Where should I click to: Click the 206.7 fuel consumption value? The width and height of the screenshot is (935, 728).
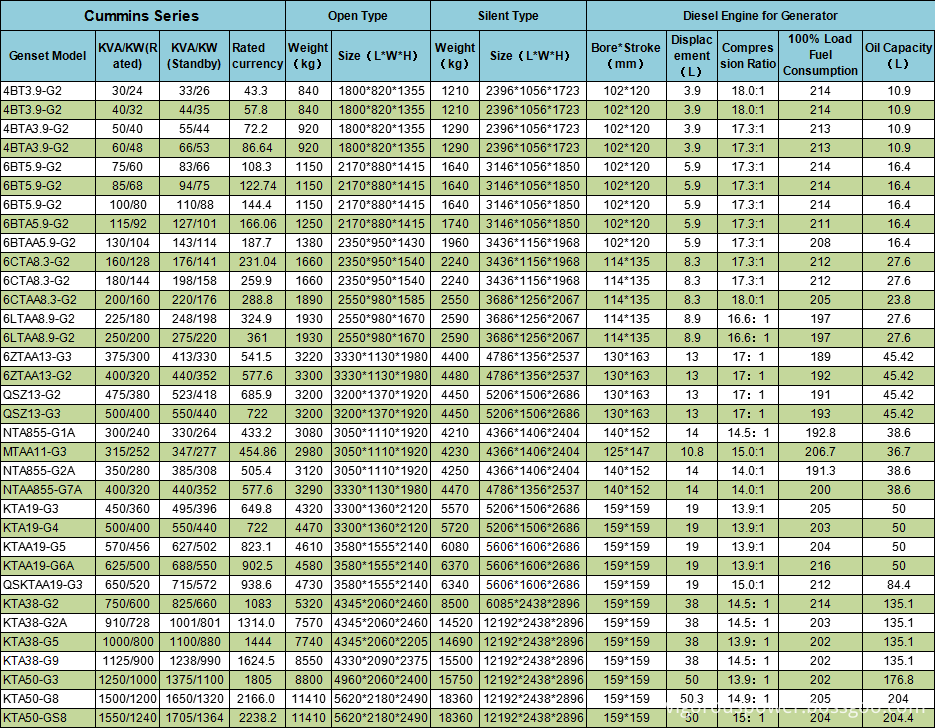point(820,451)
